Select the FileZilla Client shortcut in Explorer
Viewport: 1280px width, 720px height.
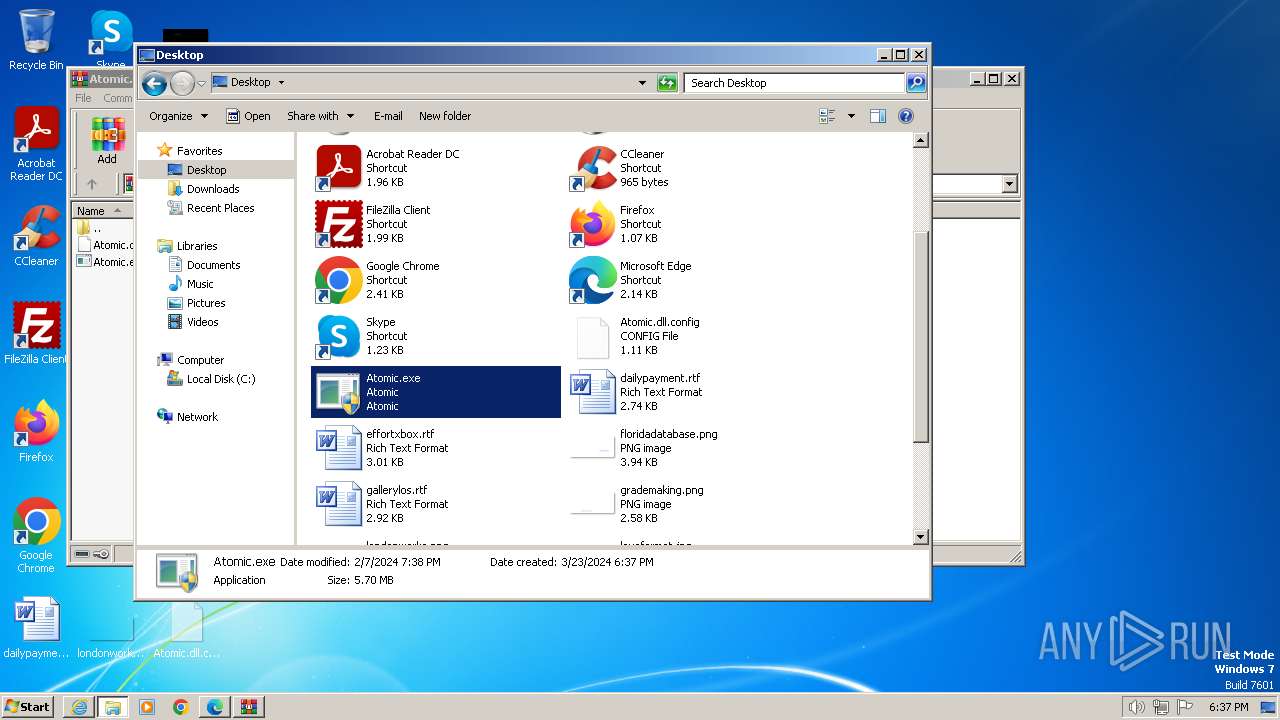coord(435,224)
